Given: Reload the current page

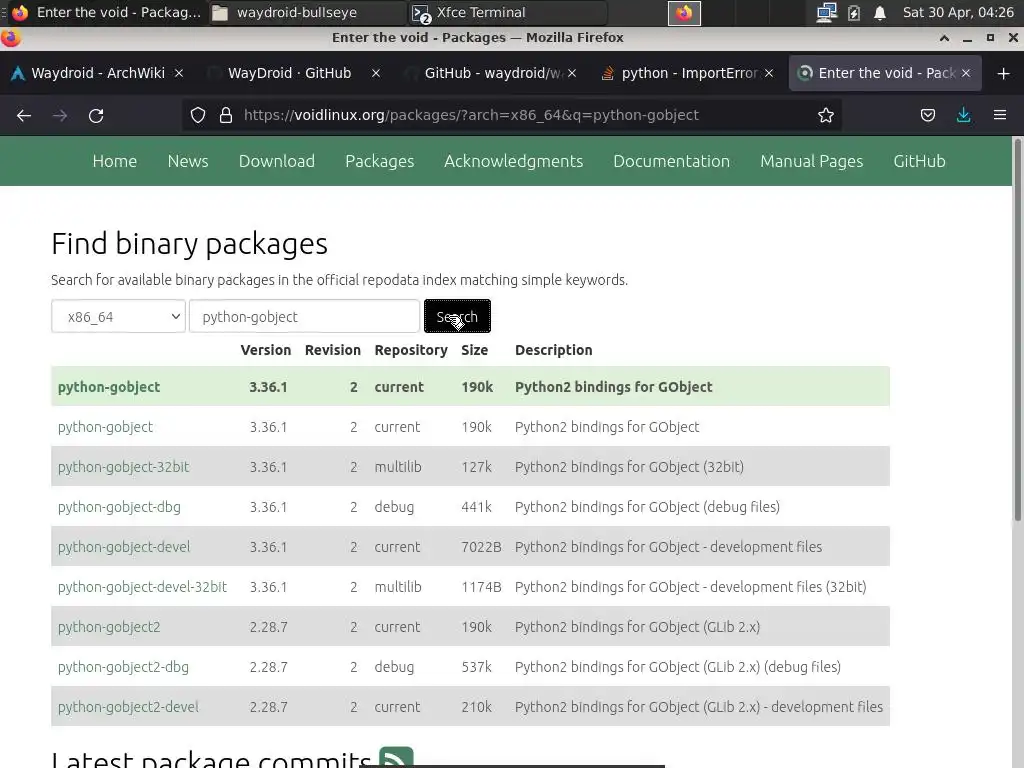Looking at the screenshot, I should click(x=96, y=116).
